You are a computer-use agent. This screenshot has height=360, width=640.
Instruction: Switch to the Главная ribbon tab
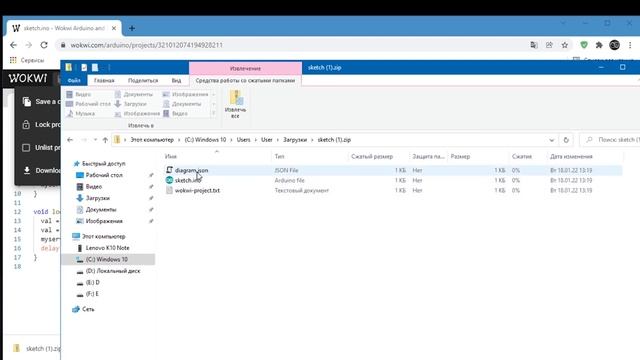point(104,80)
